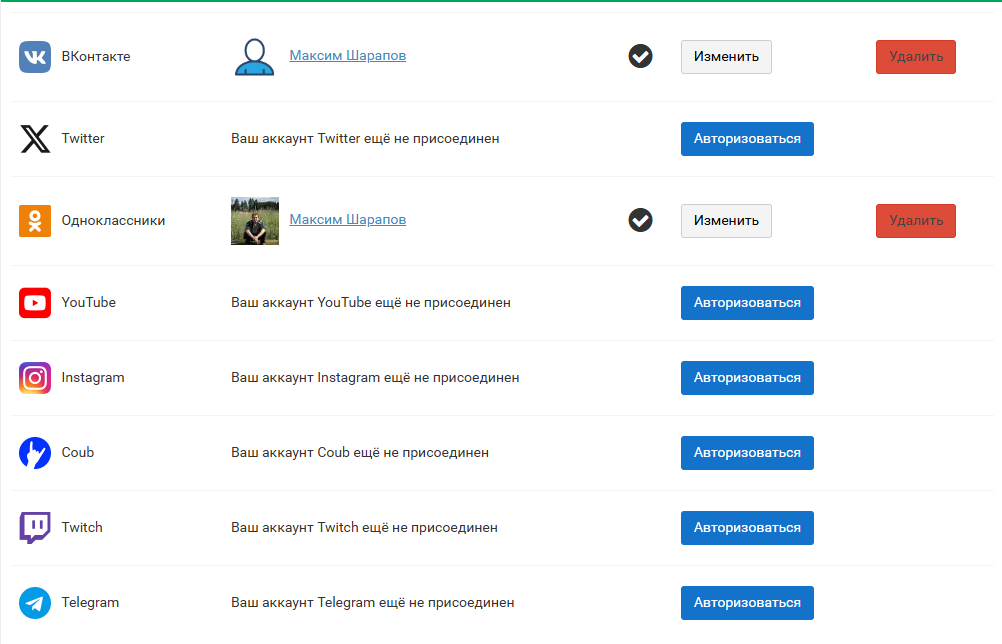Authorize the YouTube account with Авторизоваться
This screenshot has height=644, width=1002.
pyautogui.click(x=747, y=303)
